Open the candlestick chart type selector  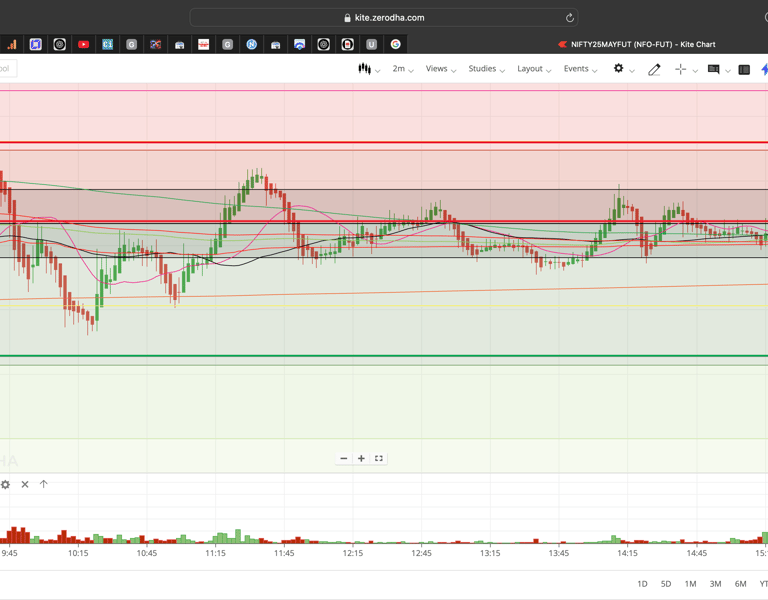click(x=364, y=69)
